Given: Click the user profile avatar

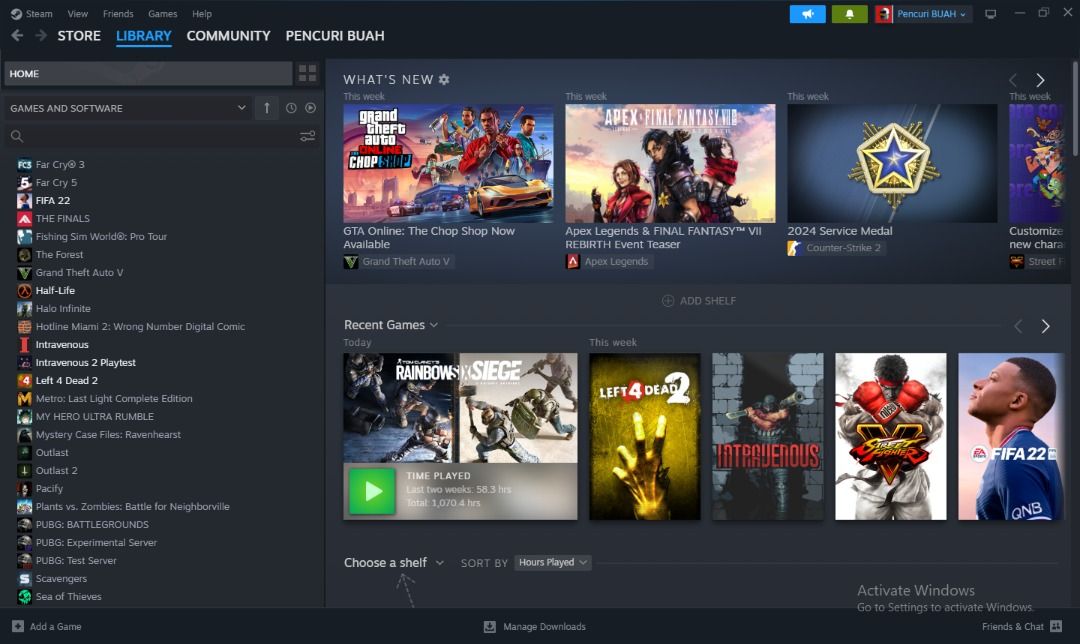Looking at the screenshot, I should point(884,14).
